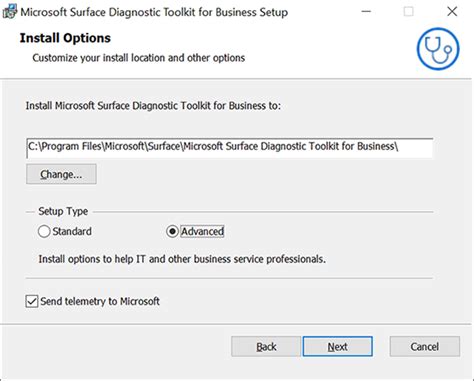Close the setup window

pyautogui.click(x=452, y=12)
